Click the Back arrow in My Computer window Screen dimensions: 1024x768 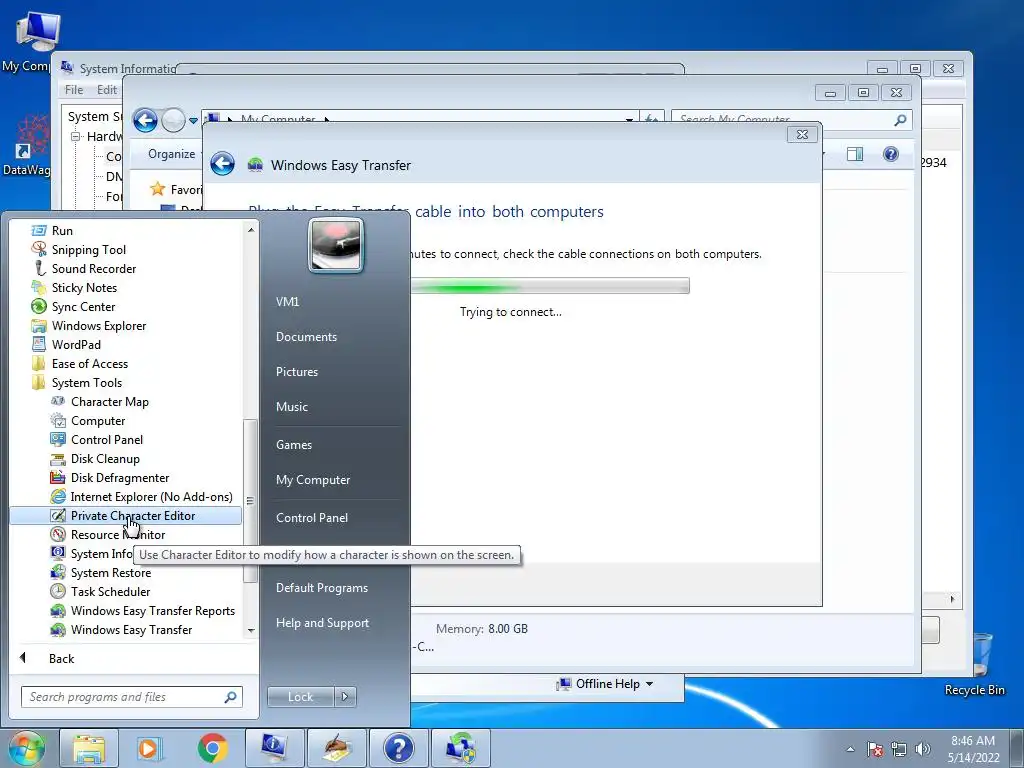pos(145,120)
